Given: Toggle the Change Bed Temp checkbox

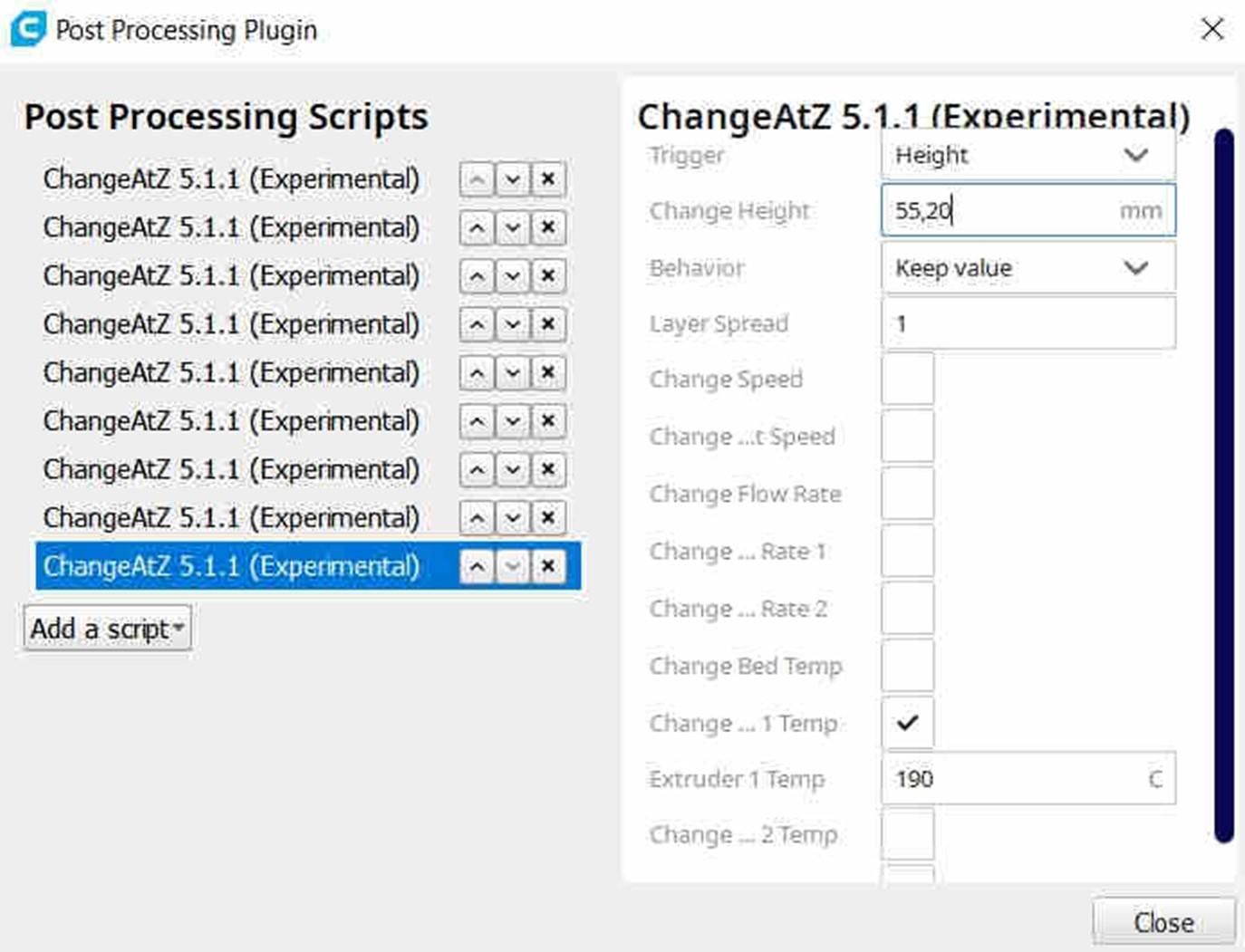Looking at the screenshot, I should [907, 666].
